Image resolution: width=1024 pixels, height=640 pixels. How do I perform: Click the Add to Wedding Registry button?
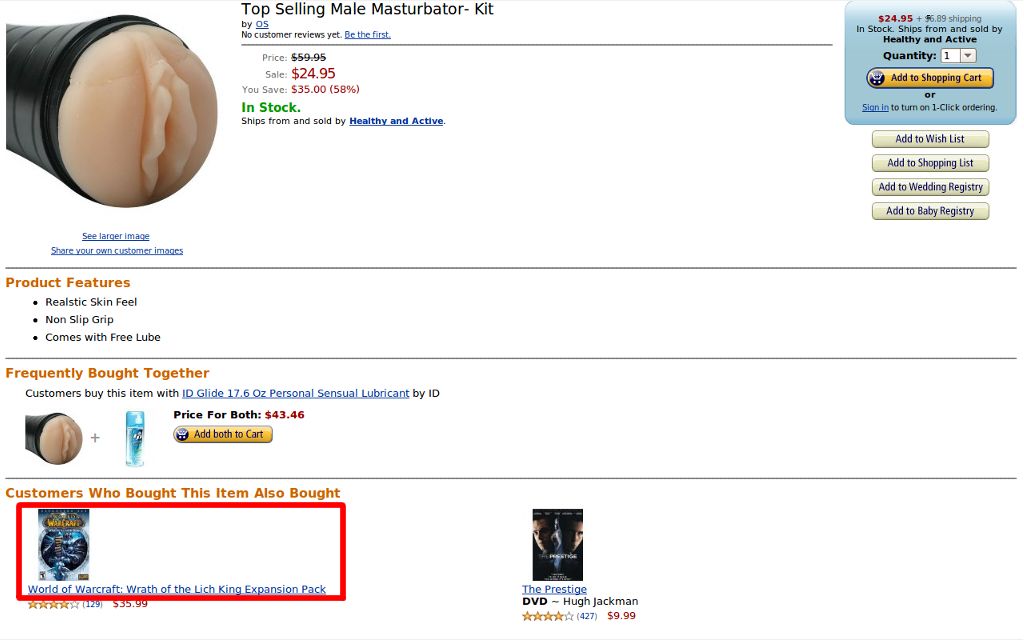pyautogui.click(x=930, y=187)
